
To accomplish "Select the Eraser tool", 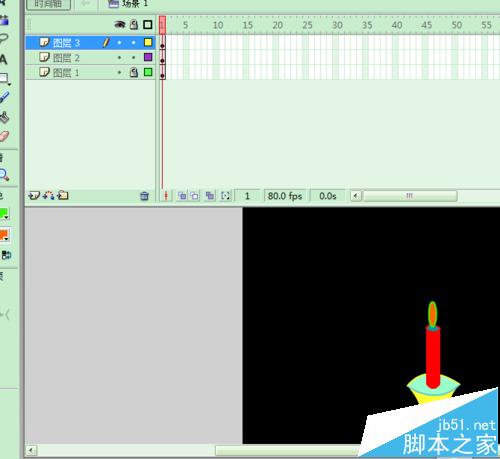I will click(x=4, y=136).
